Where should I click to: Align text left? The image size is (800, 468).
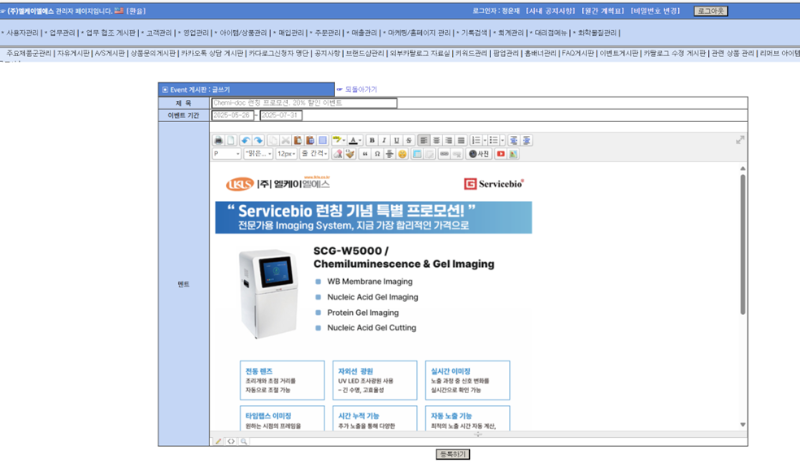[x=423, y=140]
